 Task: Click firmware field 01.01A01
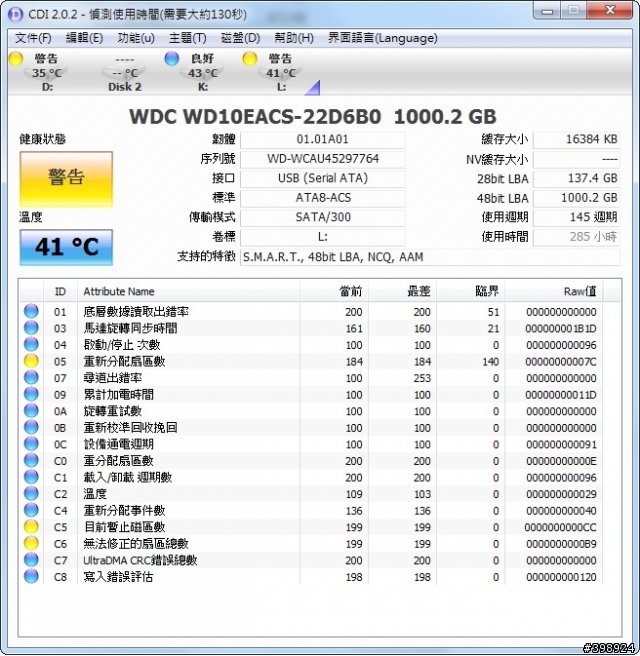click(x=323, y=139)
